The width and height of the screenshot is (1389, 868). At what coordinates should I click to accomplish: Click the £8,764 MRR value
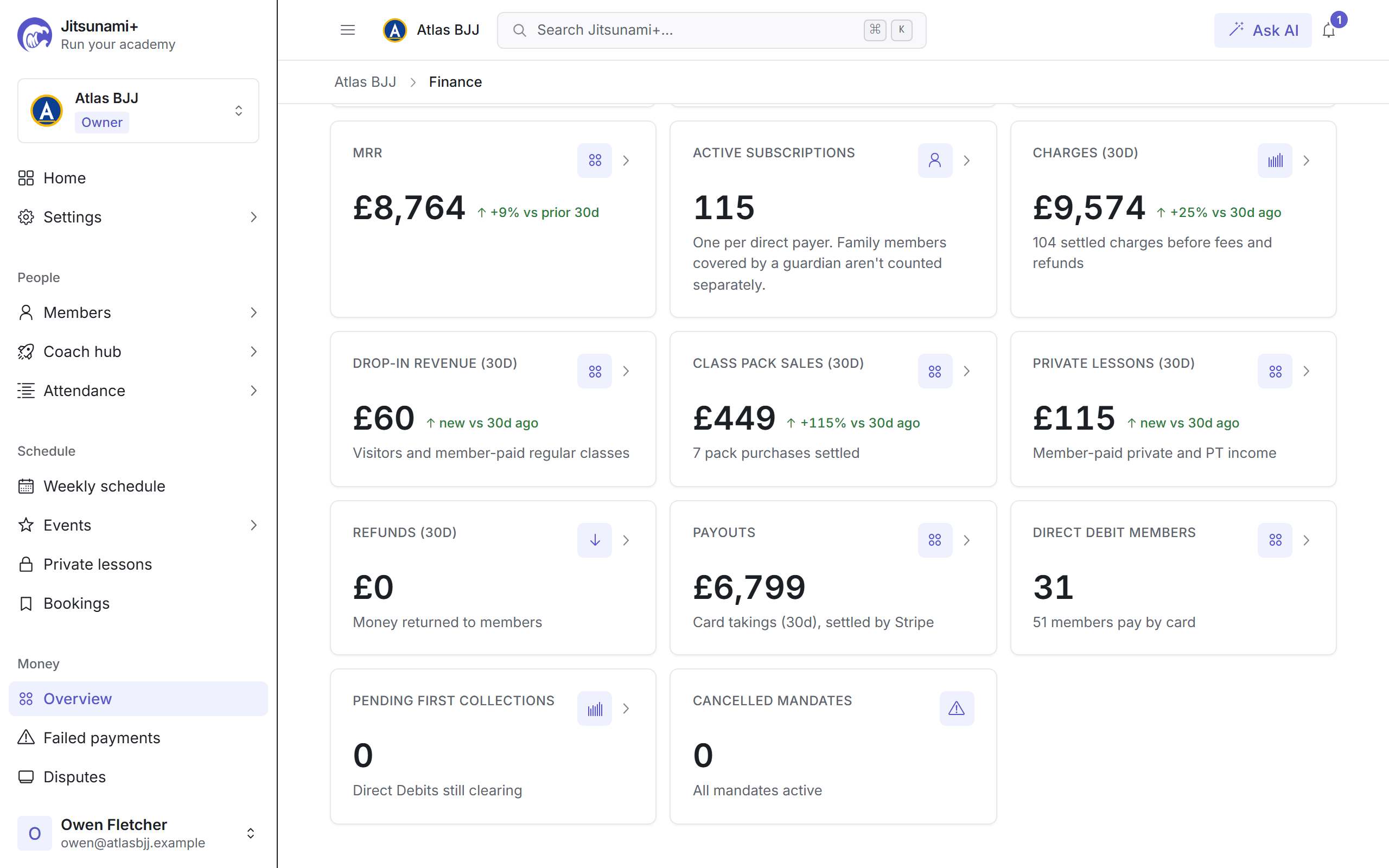pos(409,208)
